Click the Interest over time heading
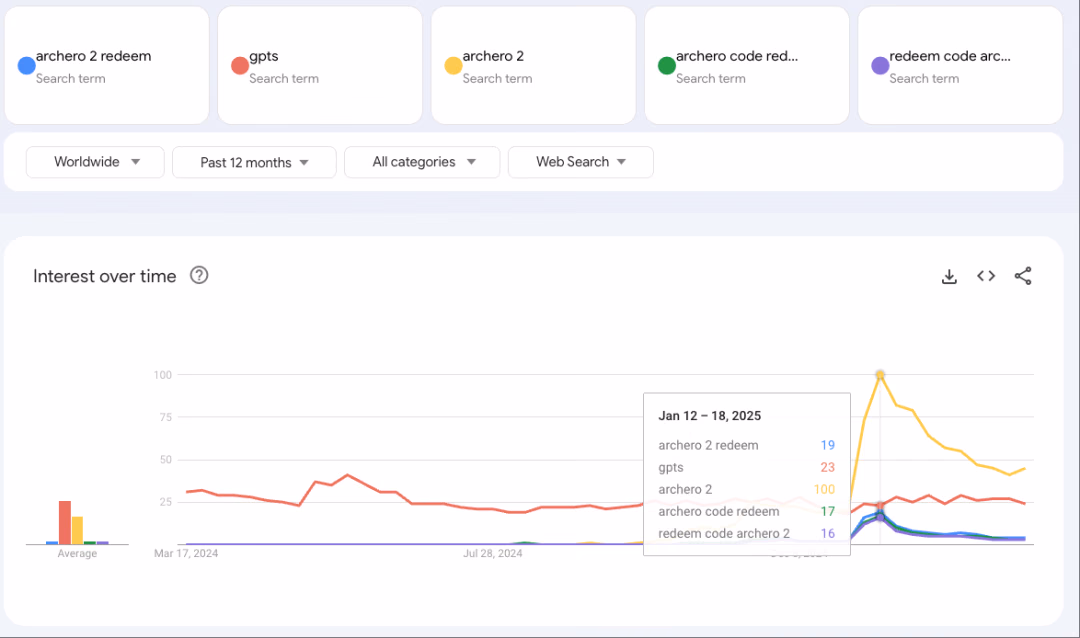Screen dimensions: 1080x638 [x=105, y=276]
